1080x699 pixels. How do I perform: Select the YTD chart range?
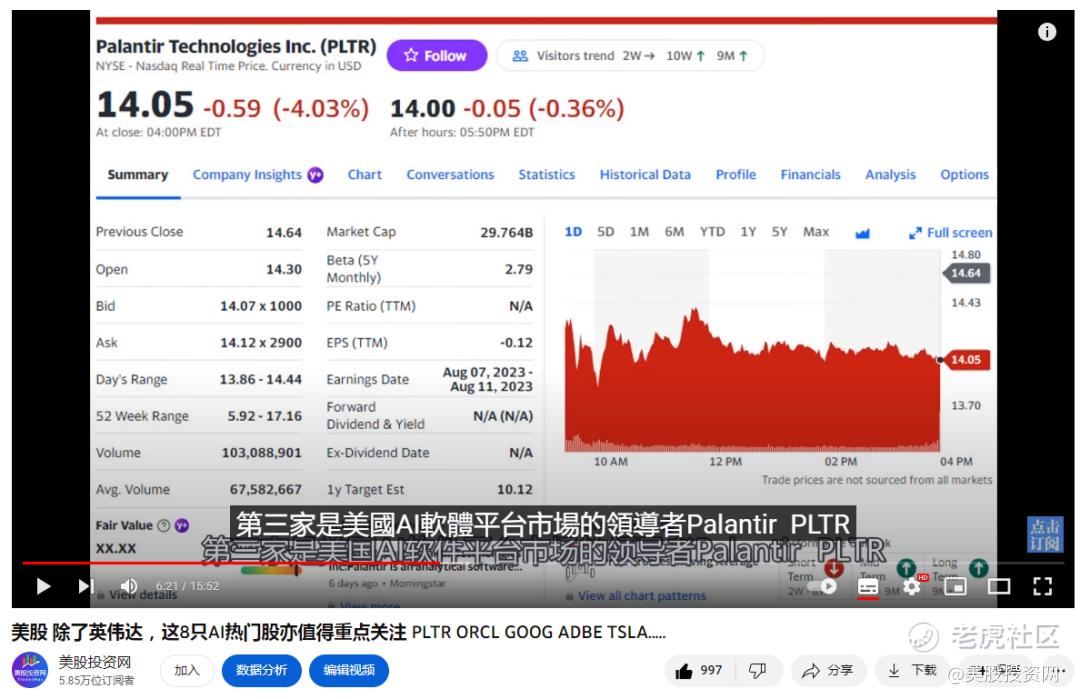tap(712, 232)
